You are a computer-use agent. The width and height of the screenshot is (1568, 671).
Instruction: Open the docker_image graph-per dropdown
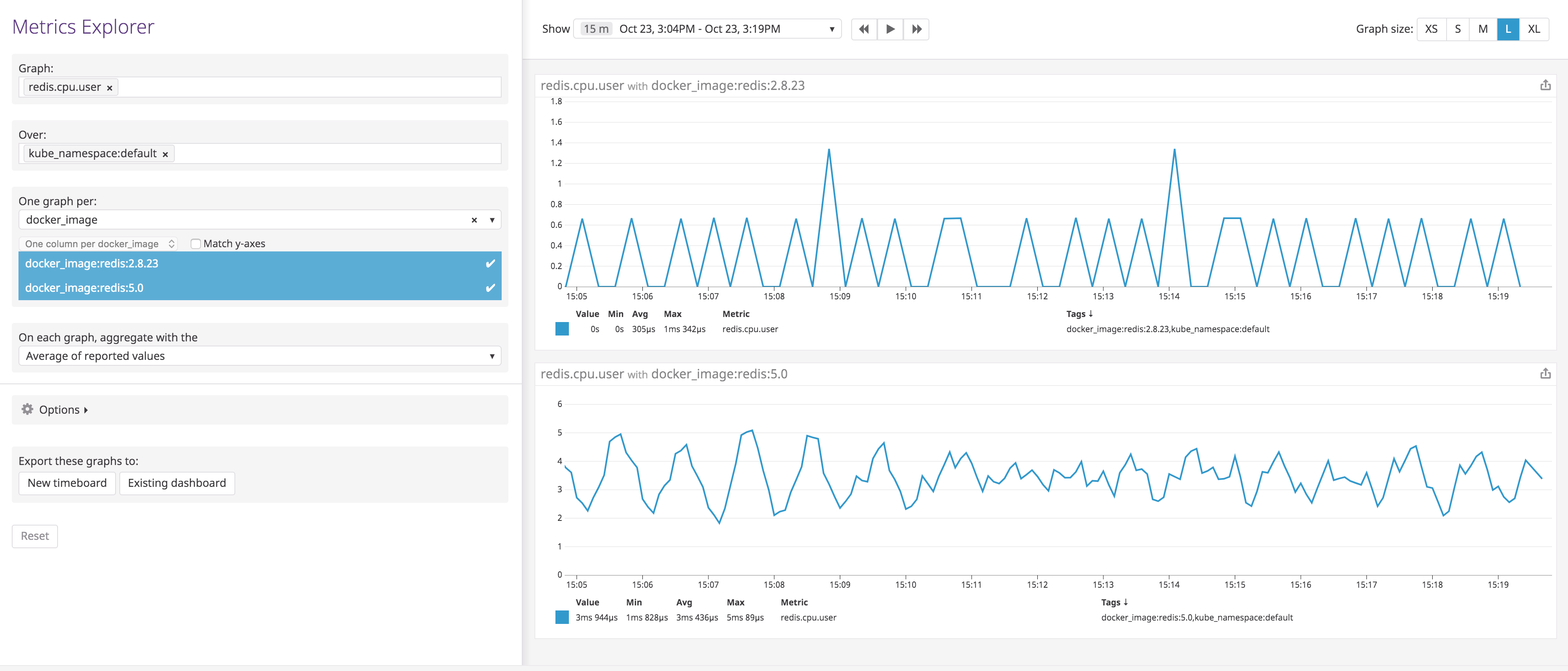[x=492, y=220]
